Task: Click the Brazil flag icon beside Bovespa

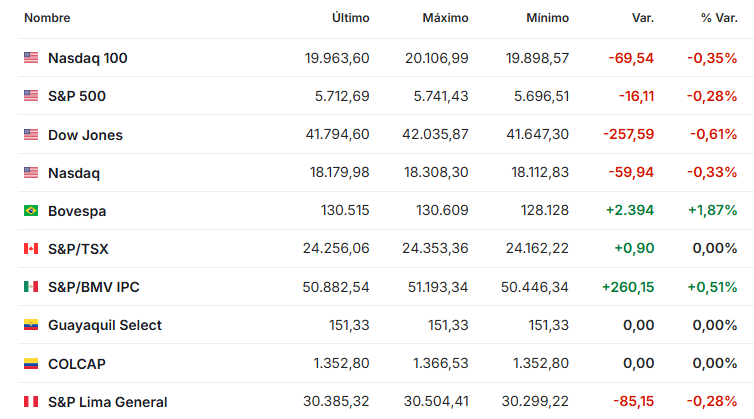Action: 31,211
